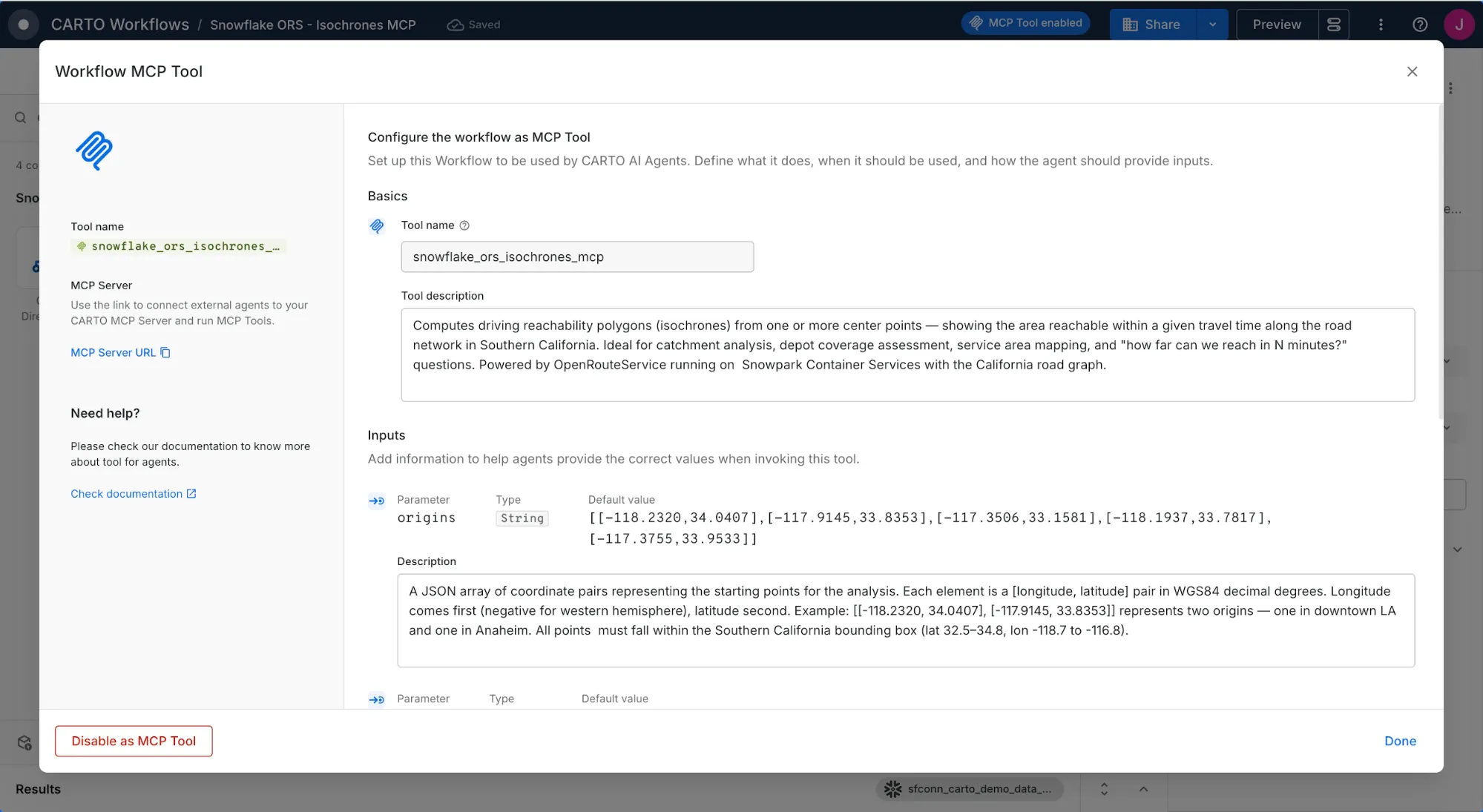Click CARTO Workflows breadcrumb
This screenshot has width=1483, height=812.
pos(120,24)
